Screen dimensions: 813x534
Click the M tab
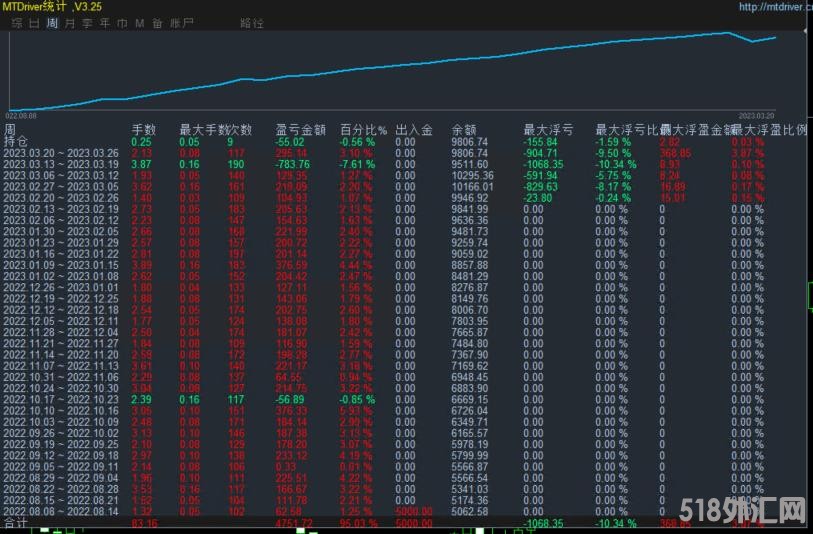pyautogui.click(x=140, y=22)
